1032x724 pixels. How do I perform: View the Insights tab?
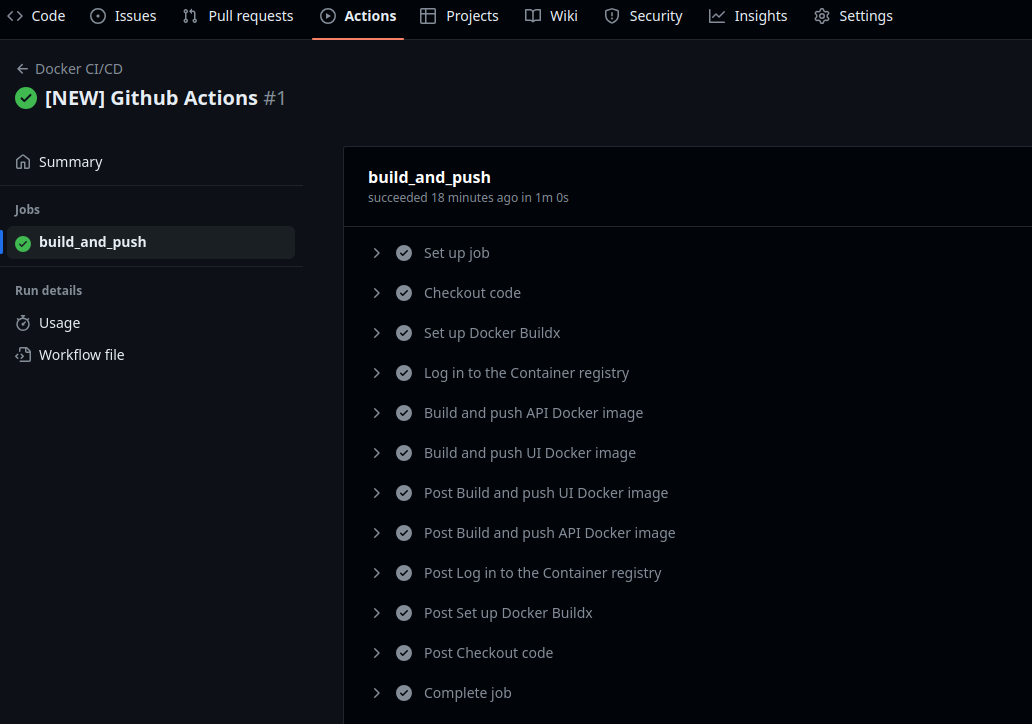click(x=748, y=16)
